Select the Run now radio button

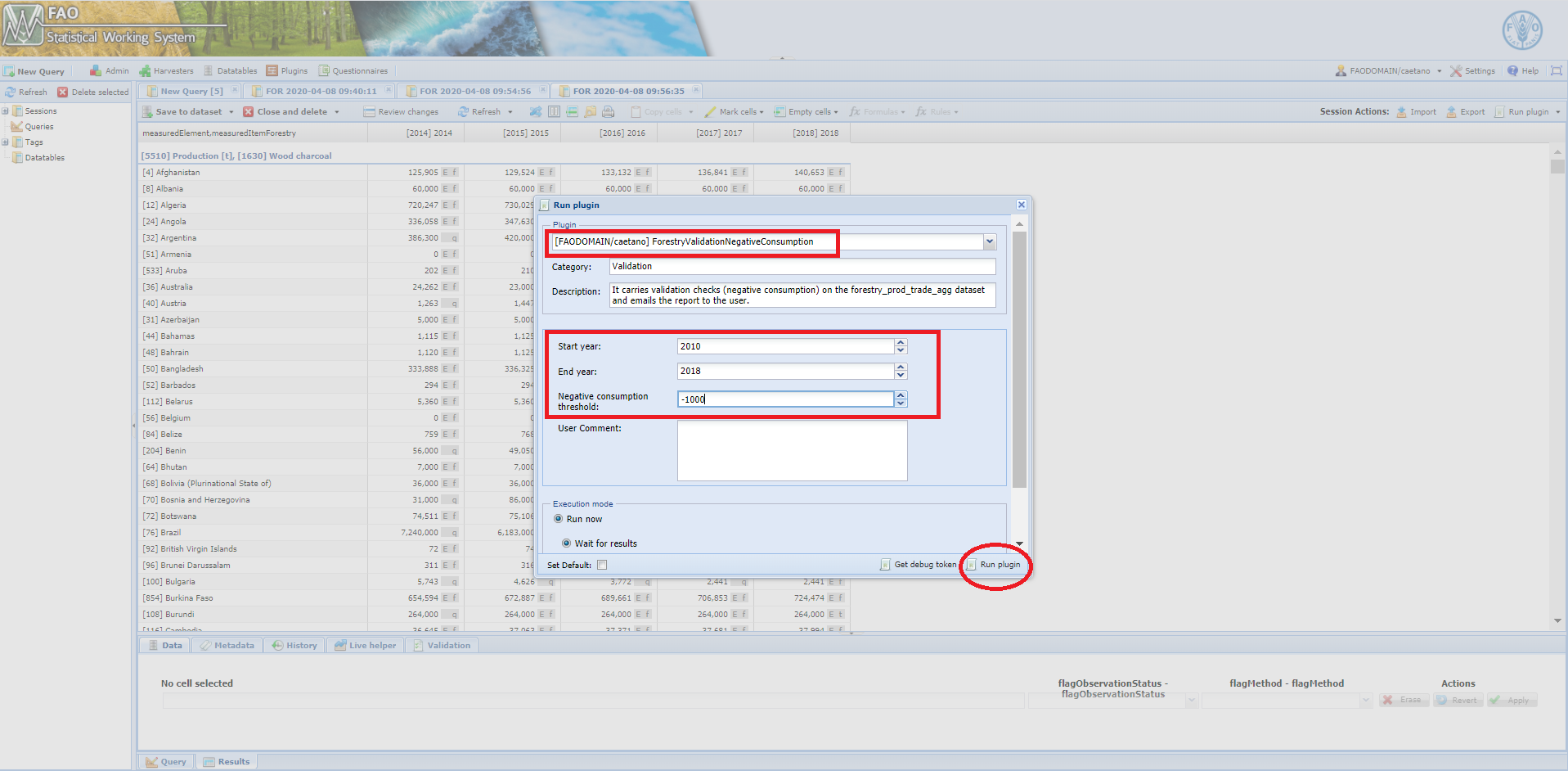click(x=558, y=519)
